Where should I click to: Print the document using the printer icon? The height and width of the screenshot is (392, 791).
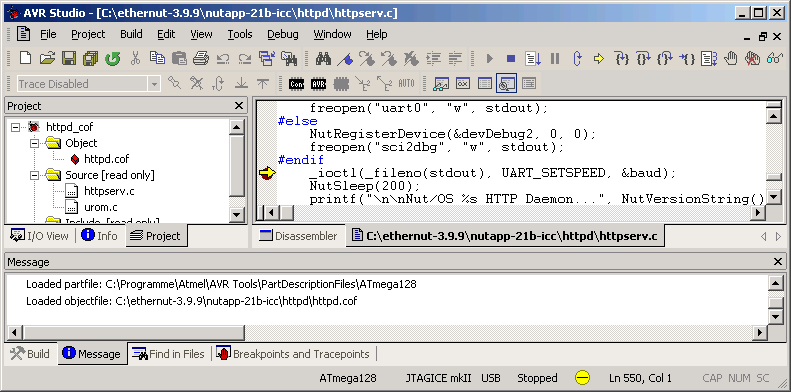click(201, 59)
